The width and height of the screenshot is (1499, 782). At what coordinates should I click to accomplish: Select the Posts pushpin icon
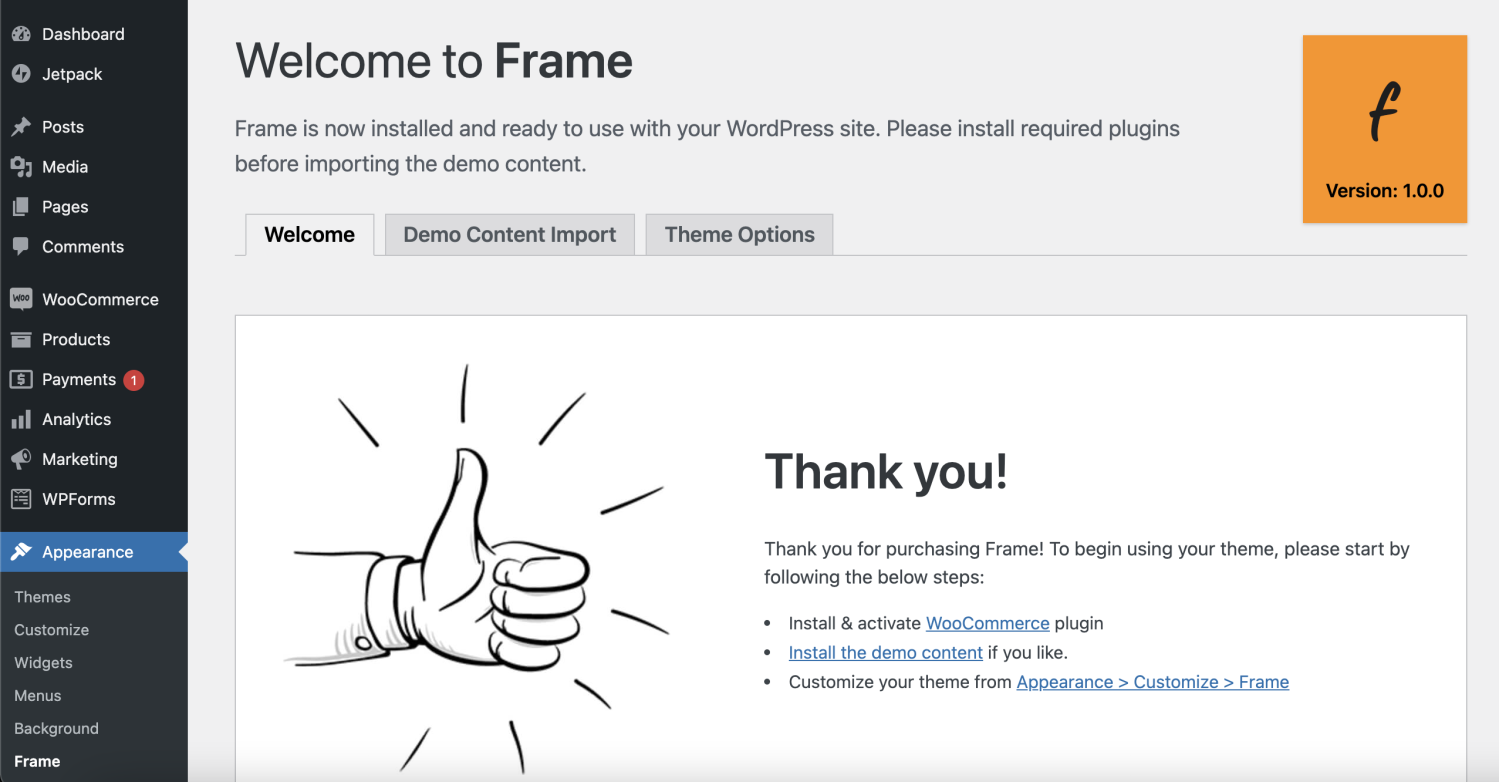point(22,126)
